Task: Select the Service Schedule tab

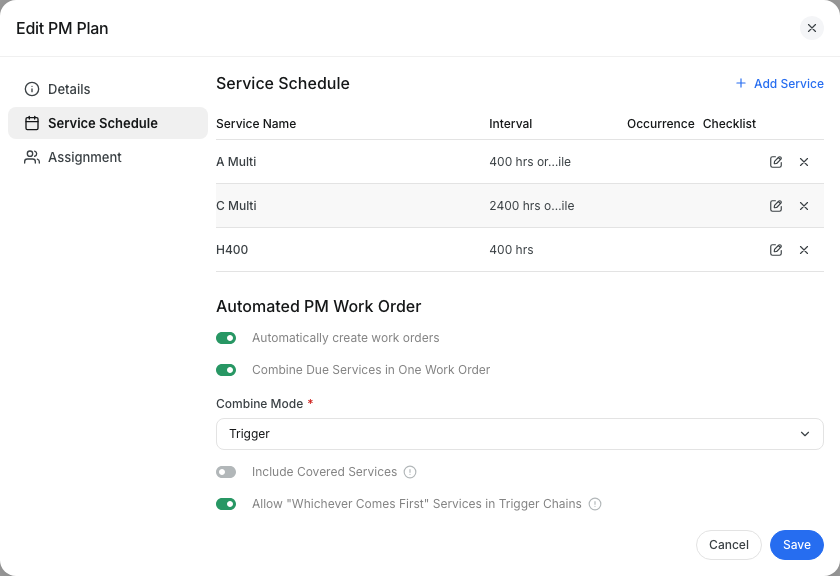Action: [x=108, y=123]
